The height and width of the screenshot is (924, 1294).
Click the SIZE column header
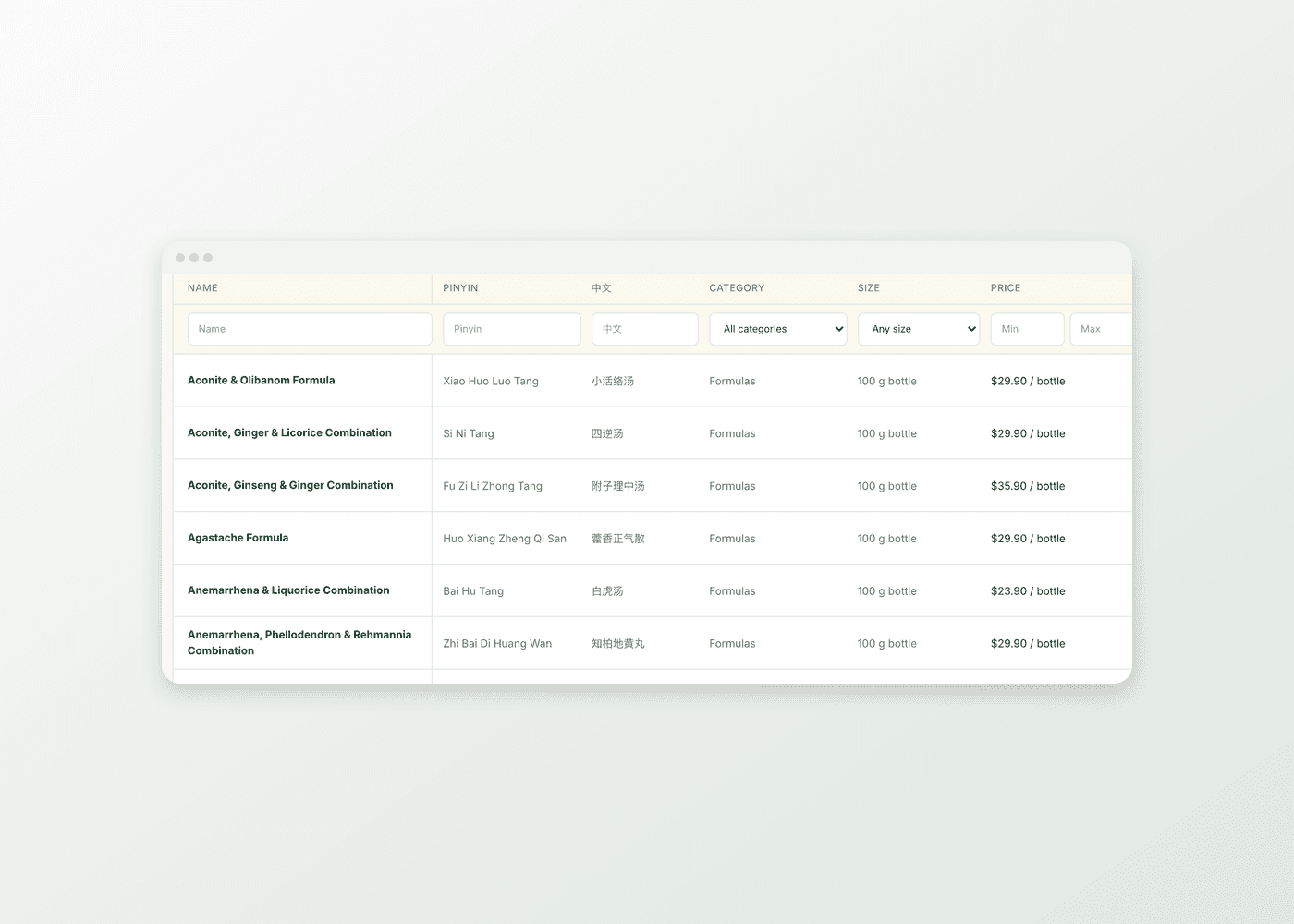869,288
